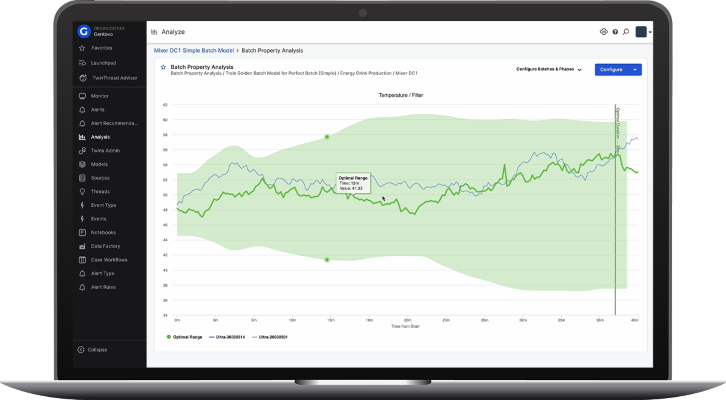Open Data Factory from the sidebar

click(x=106, y=245)
